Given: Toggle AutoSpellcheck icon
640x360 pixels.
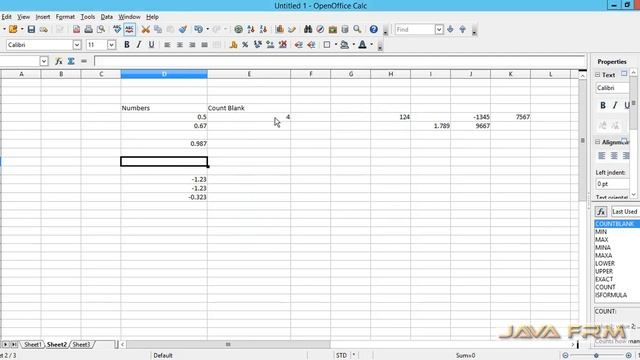Looking at the screenshot, I should click(129, 29).
